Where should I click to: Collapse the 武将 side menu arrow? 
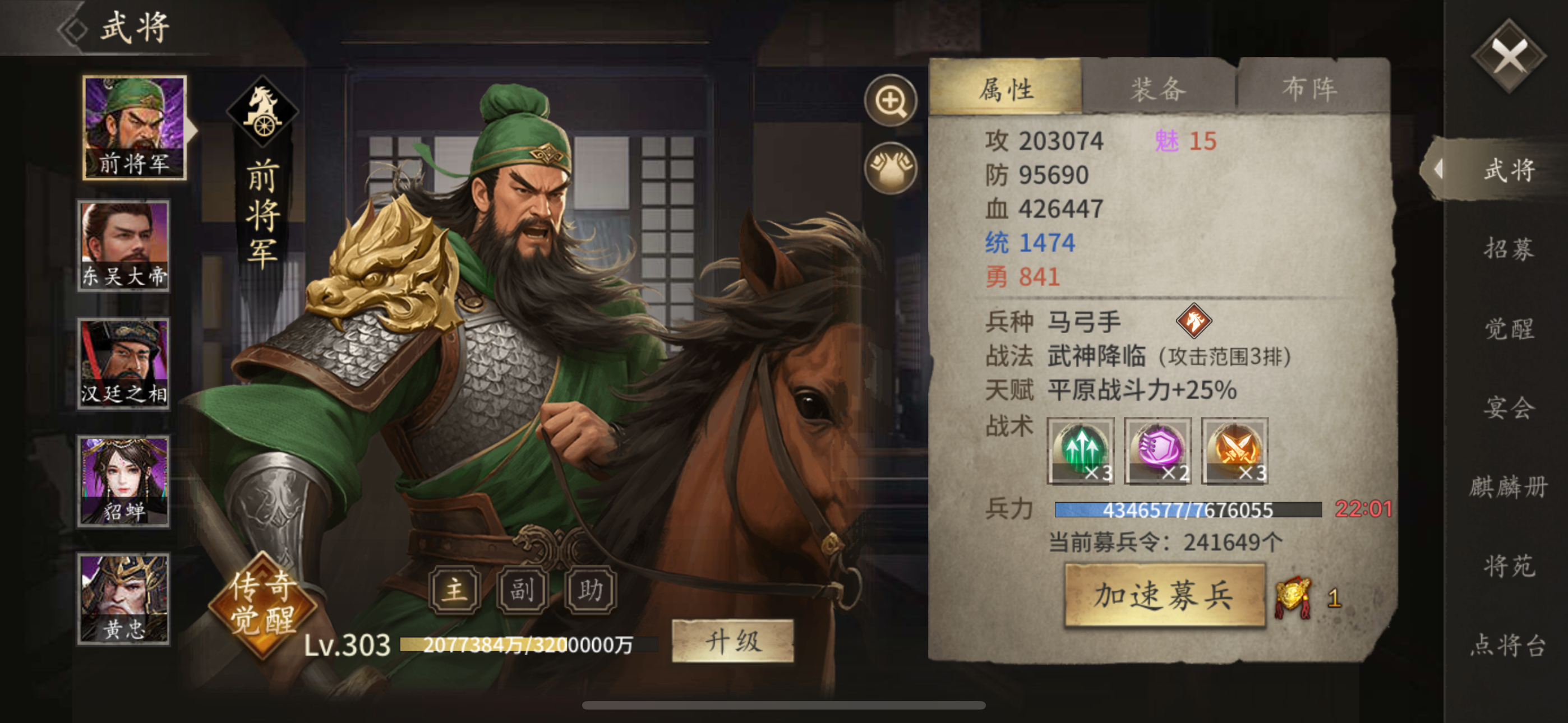pyautogui.click(x=1438, y=169)
